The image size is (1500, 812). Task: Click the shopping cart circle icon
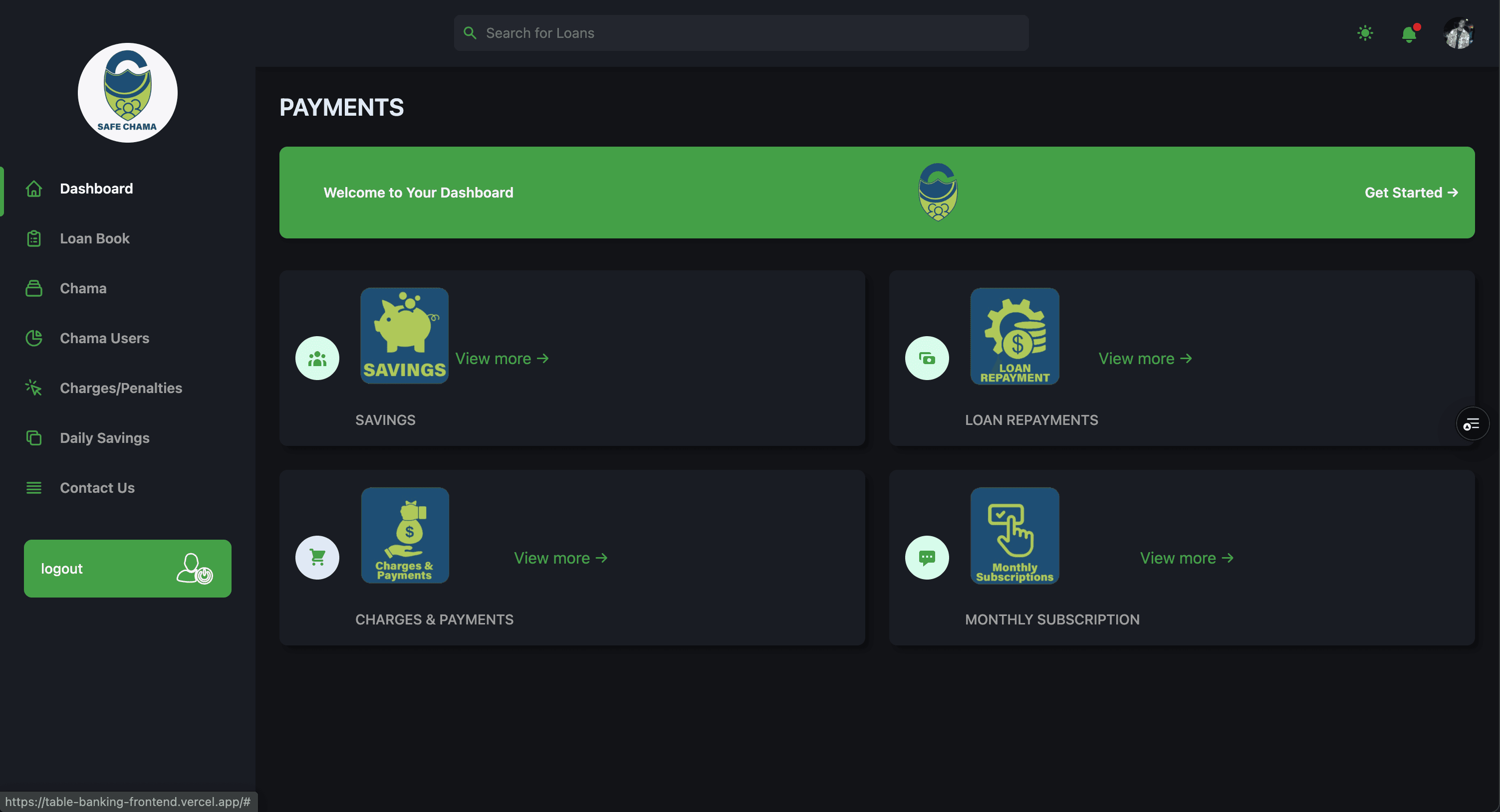[x=317, y=558]
